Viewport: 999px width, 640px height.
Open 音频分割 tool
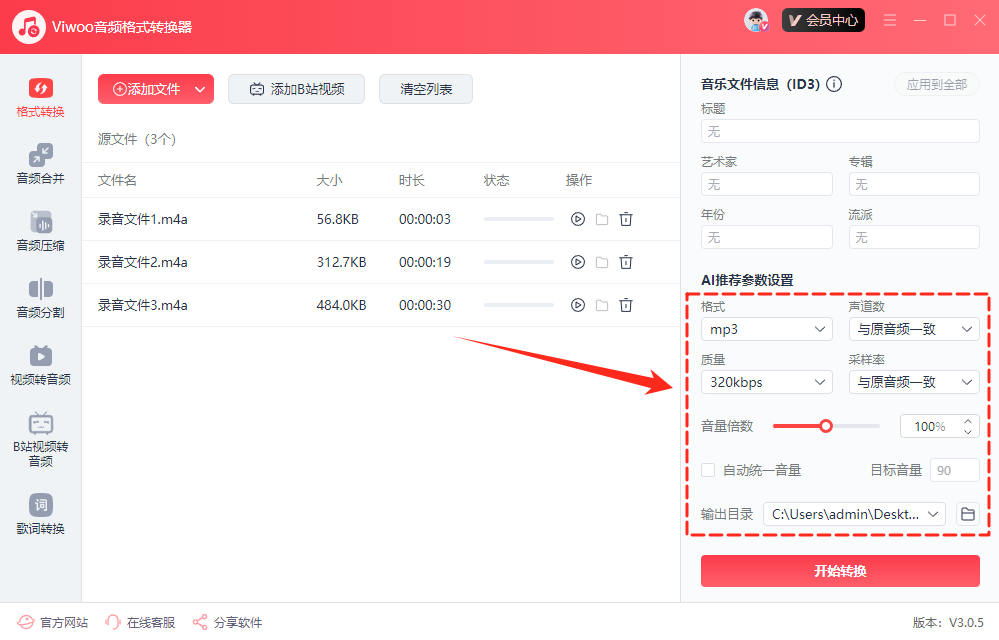click(x=40, y=298)
